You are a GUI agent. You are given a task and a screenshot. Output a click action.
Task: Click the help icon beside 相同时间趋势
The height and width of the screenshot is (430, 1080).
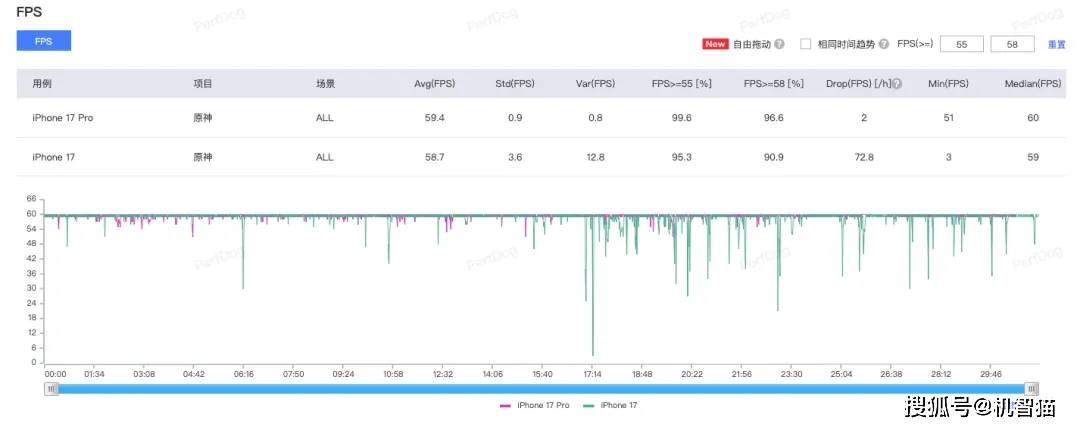pos(884,45)
